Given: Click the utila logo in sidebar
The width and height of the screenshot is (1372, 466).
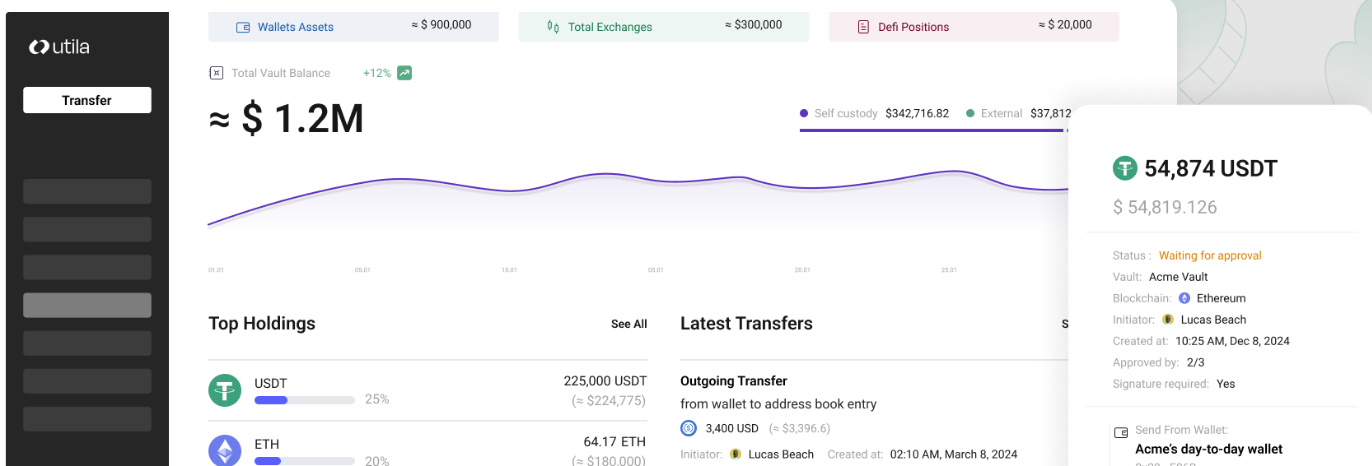Looking at the screenshot, I should point(59,46).
